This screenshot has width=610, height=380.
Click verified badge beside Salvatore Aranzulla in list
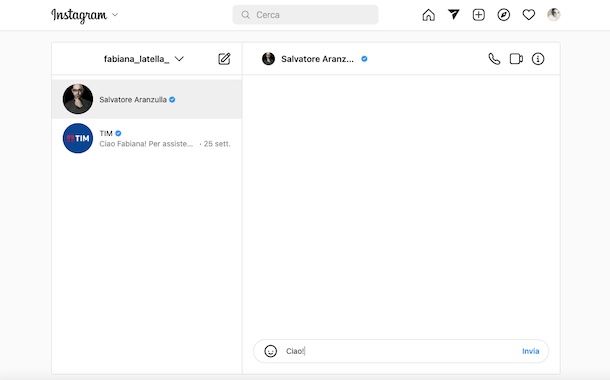tap(172, 100)
